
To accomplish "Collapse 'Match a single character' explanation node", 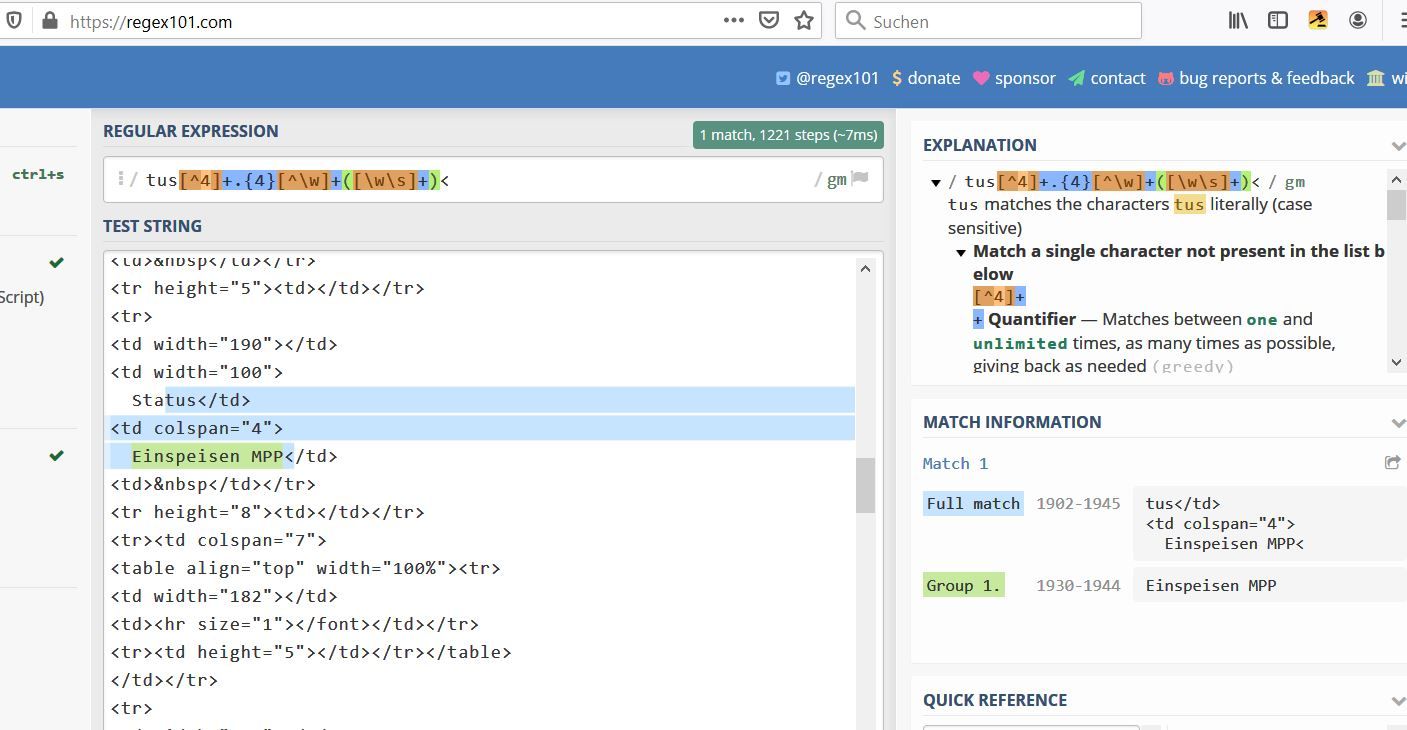I will (x=960, y=252).
